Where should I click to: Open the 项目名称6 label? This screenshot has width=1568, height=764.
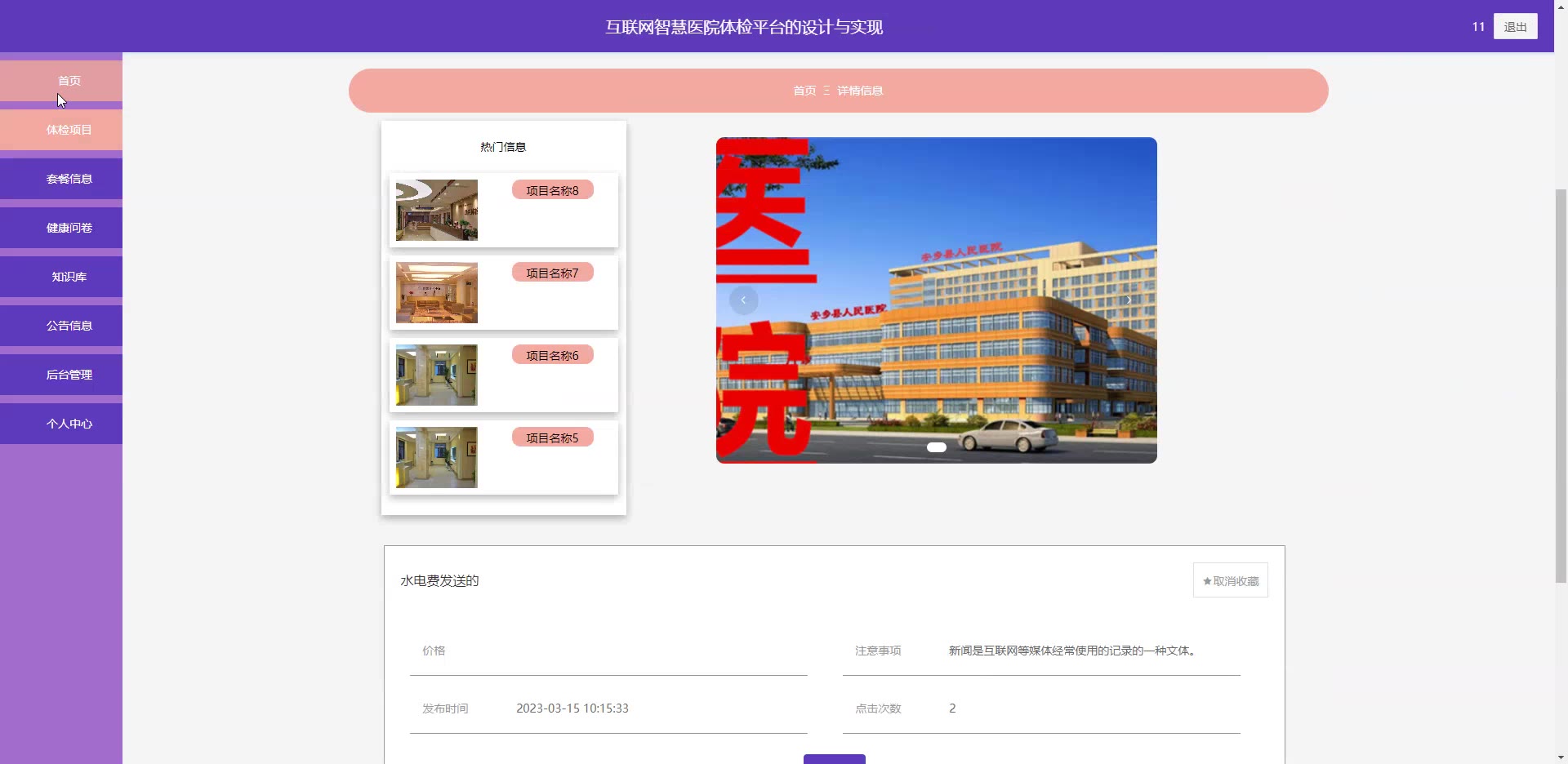(x=552, y=355)
